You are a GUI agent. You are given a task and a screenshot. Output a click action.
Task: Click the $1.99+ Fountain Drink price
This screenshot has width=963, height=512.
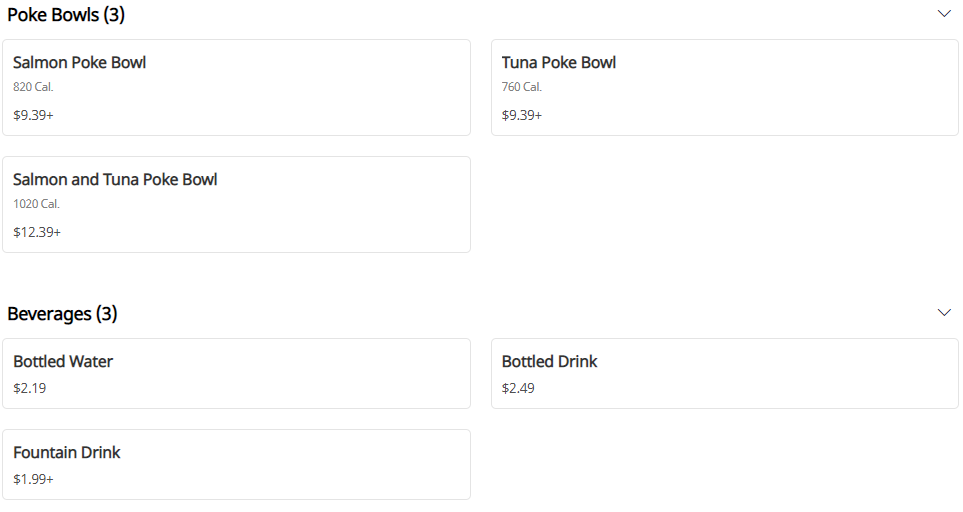pos(33,479)
